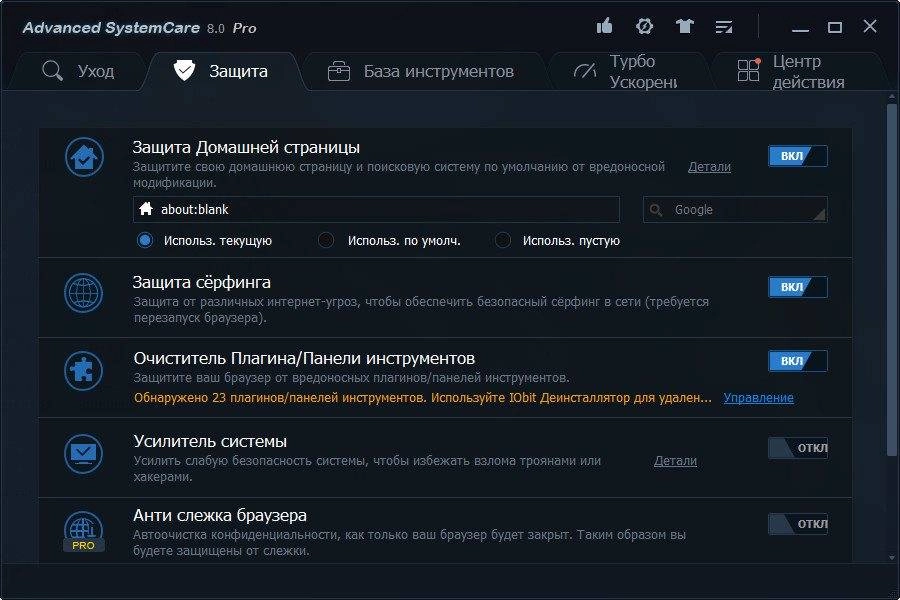Click the Анти слежка браузера PRO icon
The width and height of the screenshot is (900, 600).
(84, 532)
